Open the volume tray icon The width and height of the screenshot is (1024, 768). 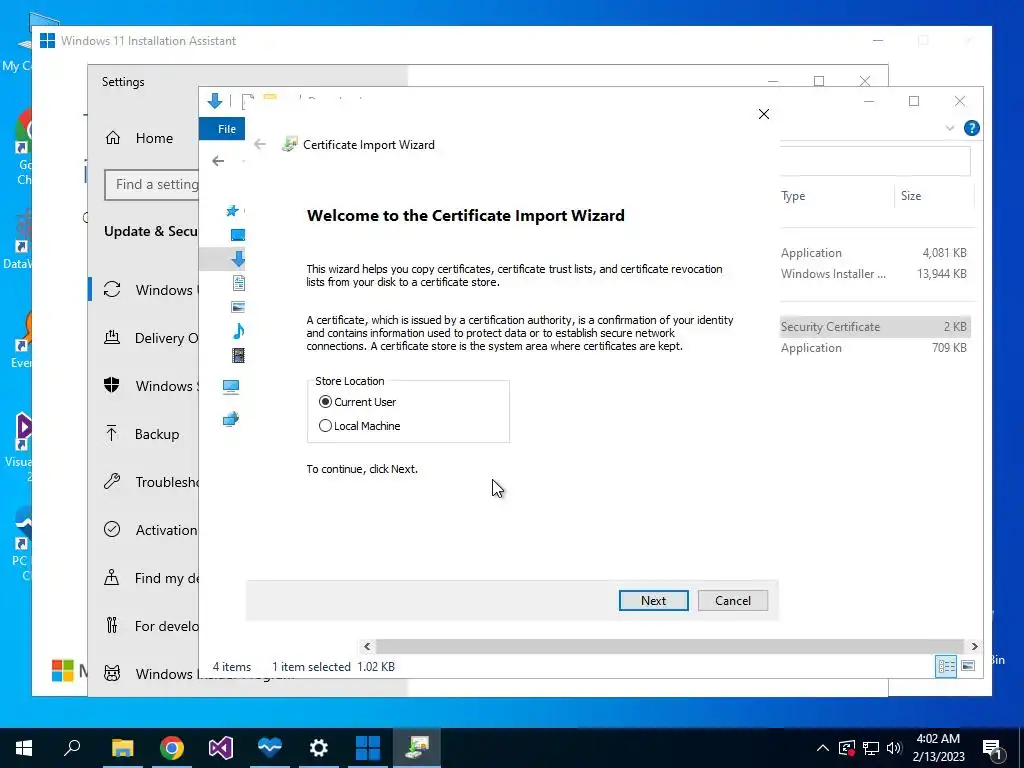[894, 748]
